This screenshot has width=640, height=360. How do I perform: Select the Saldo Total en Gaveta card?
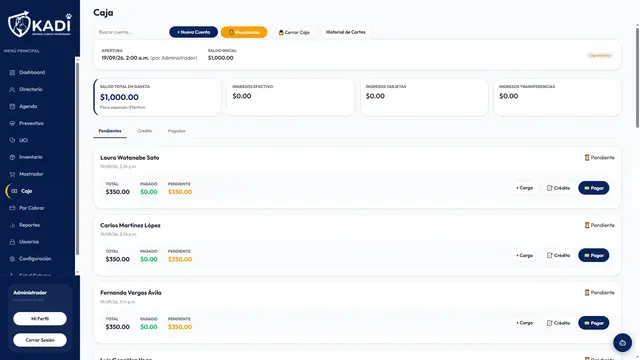click(x=158, y=97)
